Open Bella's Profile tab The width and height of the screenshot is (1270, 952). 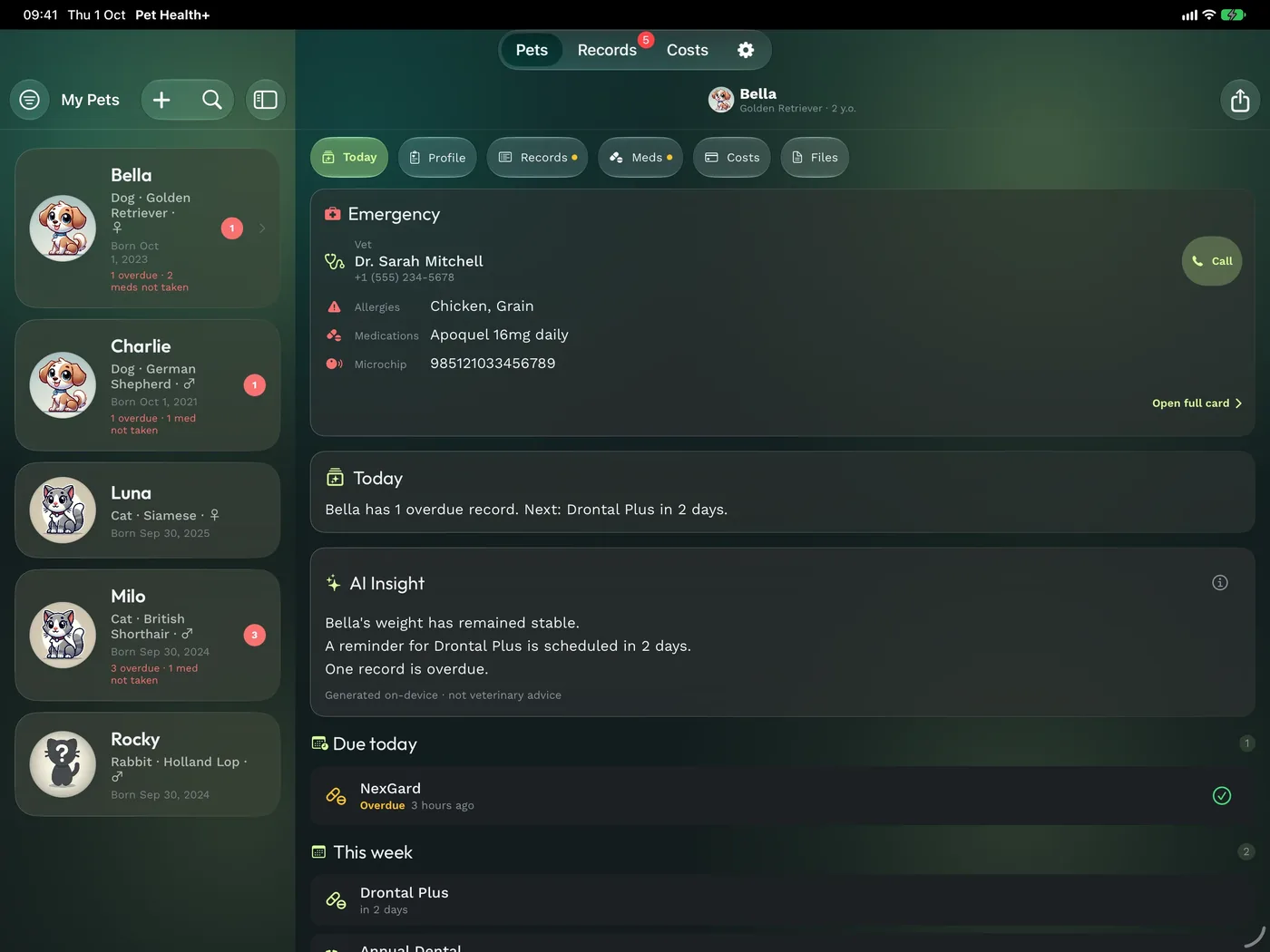pyautogui.click(x=437, y=158)
